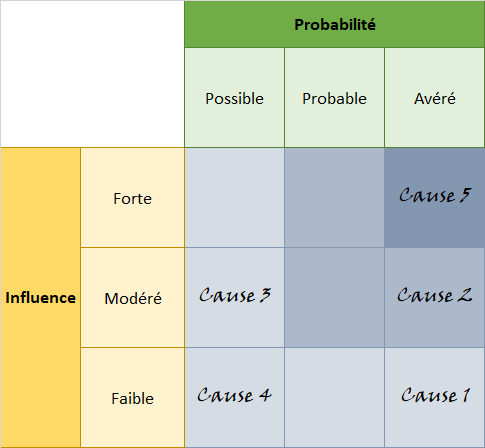Select the Cause 2 cell
485x448 pixels.
tap(435, 298)
